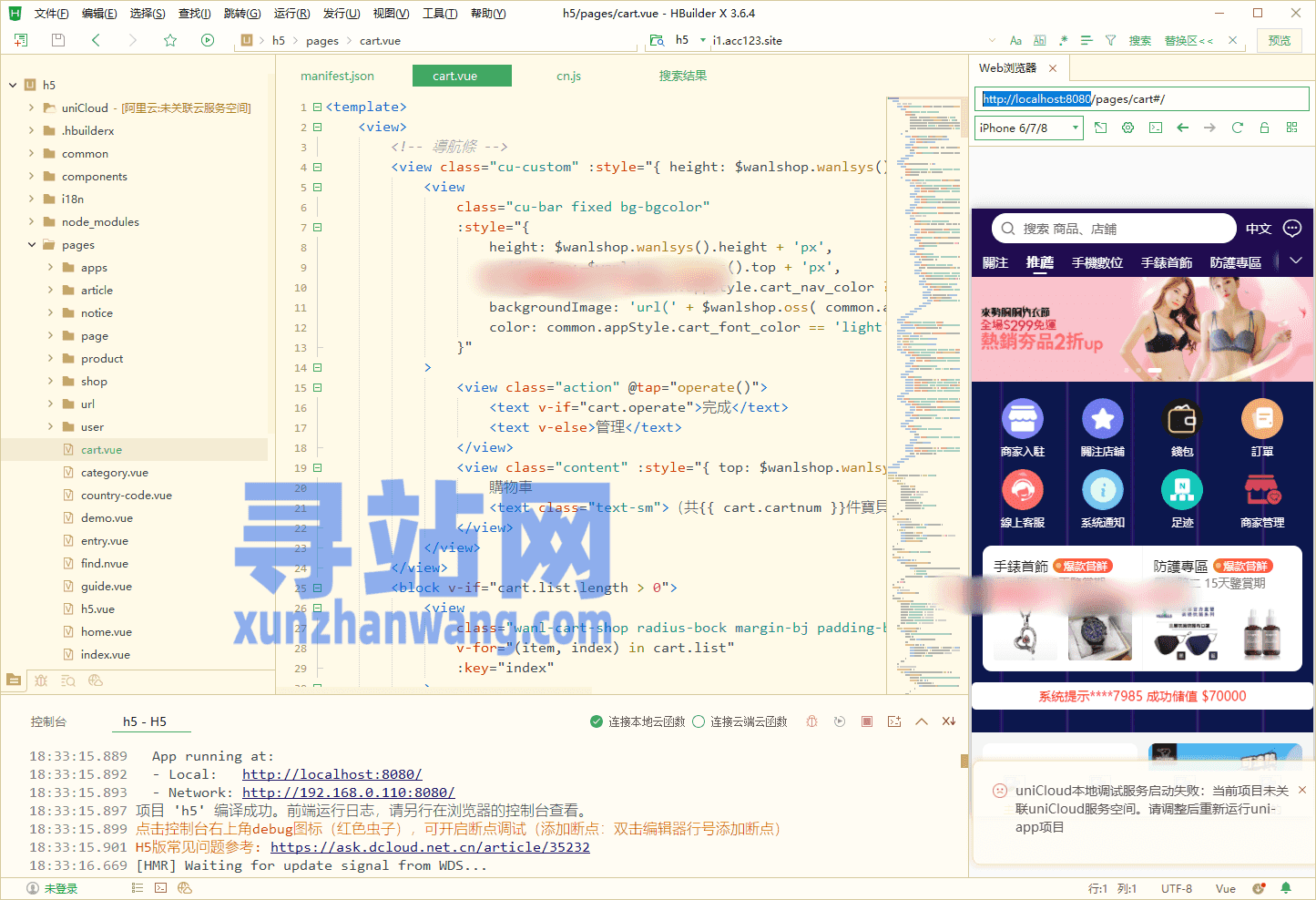Click the save file icon in the toolbar
1316x900 pixels.
[x=58, y=40]
